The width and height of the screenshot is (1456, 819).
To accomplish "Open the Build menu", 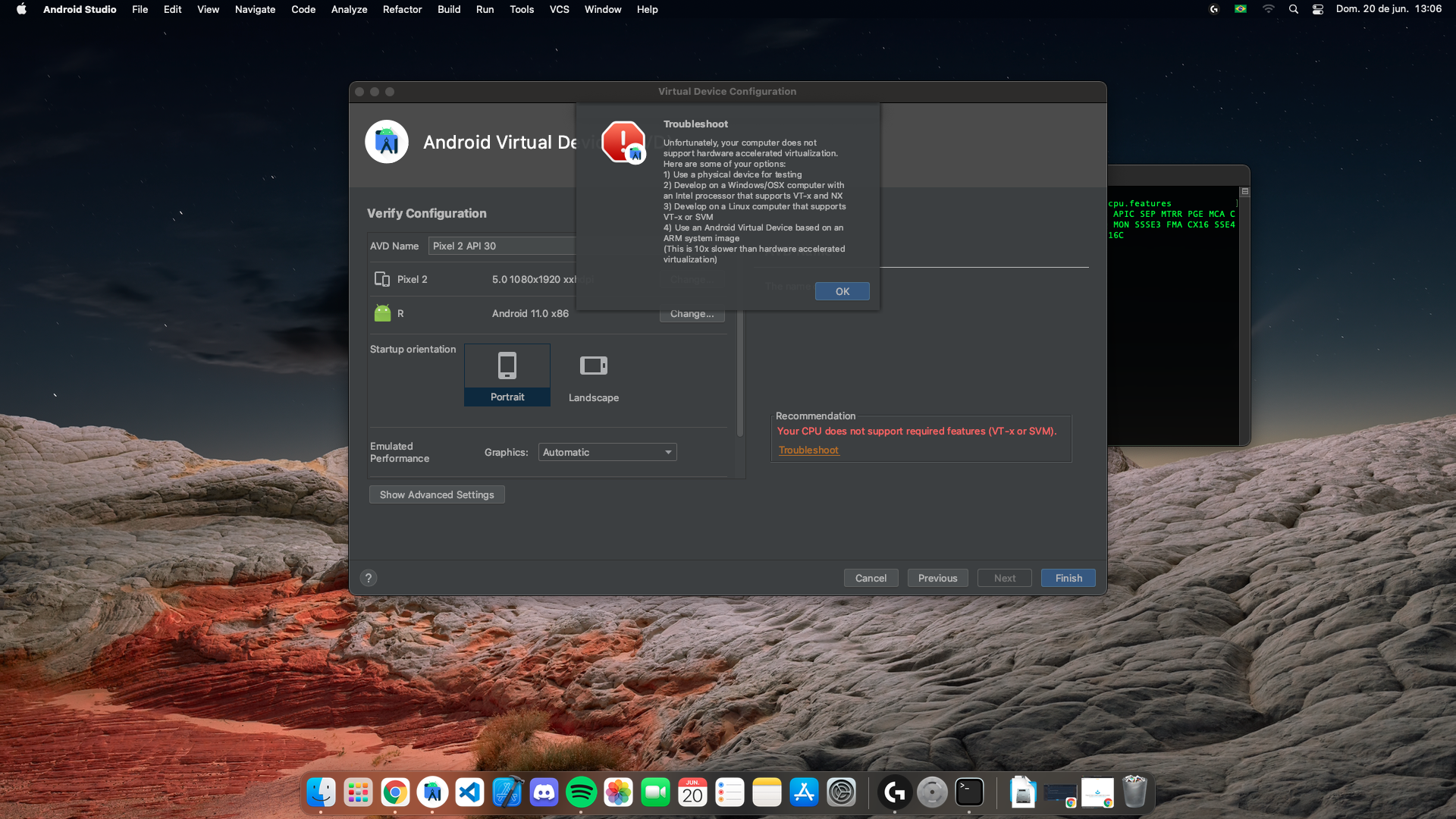I will pyautogui.click(x=449, y=9).
